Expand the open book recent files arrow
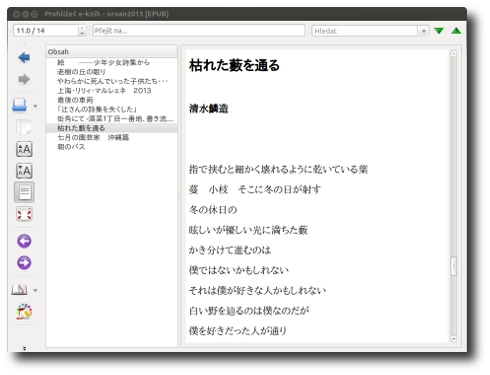This screenshot has height=375, width=490. (35, 106)
